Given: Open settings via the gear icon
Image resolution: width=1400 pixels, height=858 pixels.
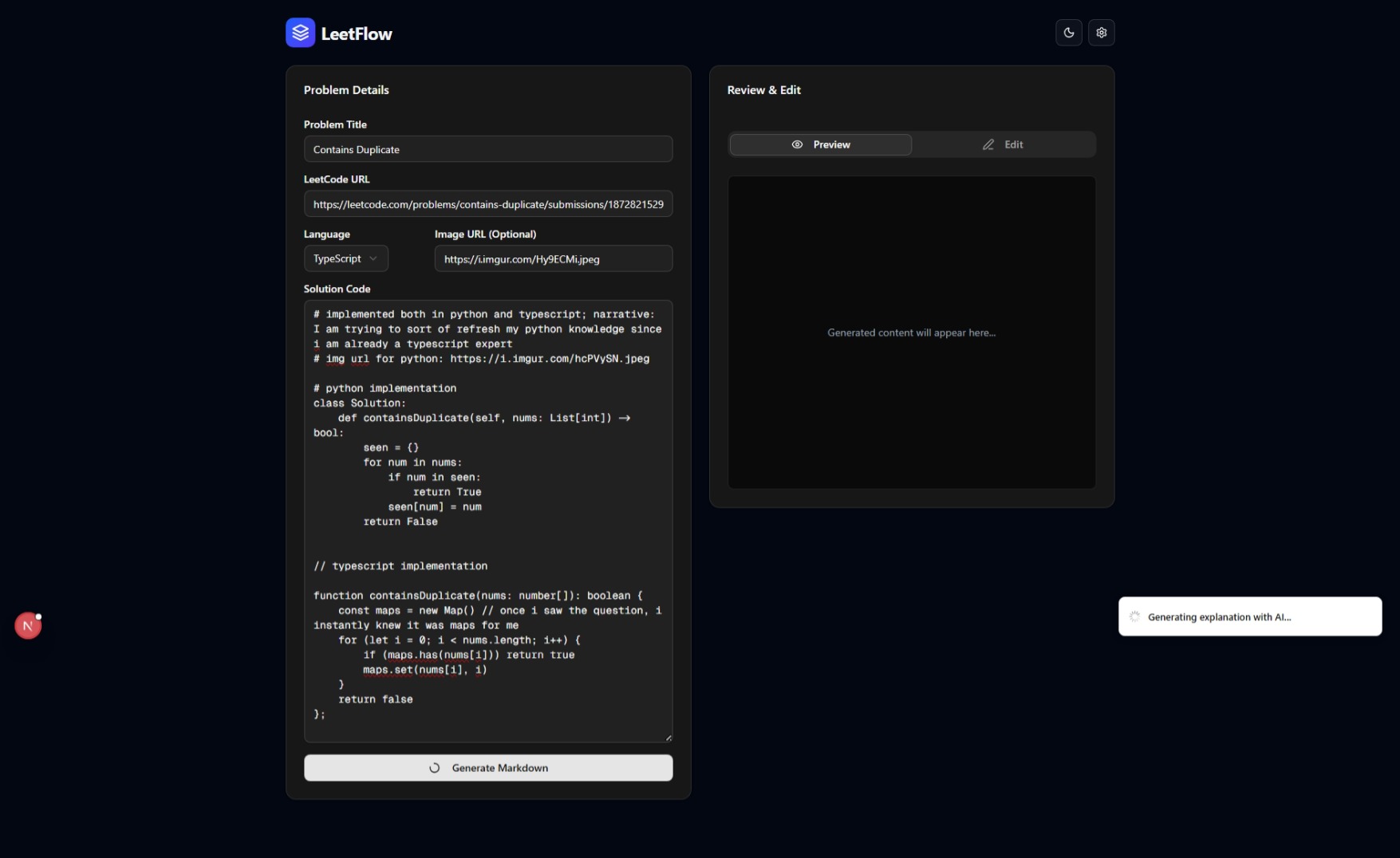Looking at the screenshot, I should [x=1101, y=33].
